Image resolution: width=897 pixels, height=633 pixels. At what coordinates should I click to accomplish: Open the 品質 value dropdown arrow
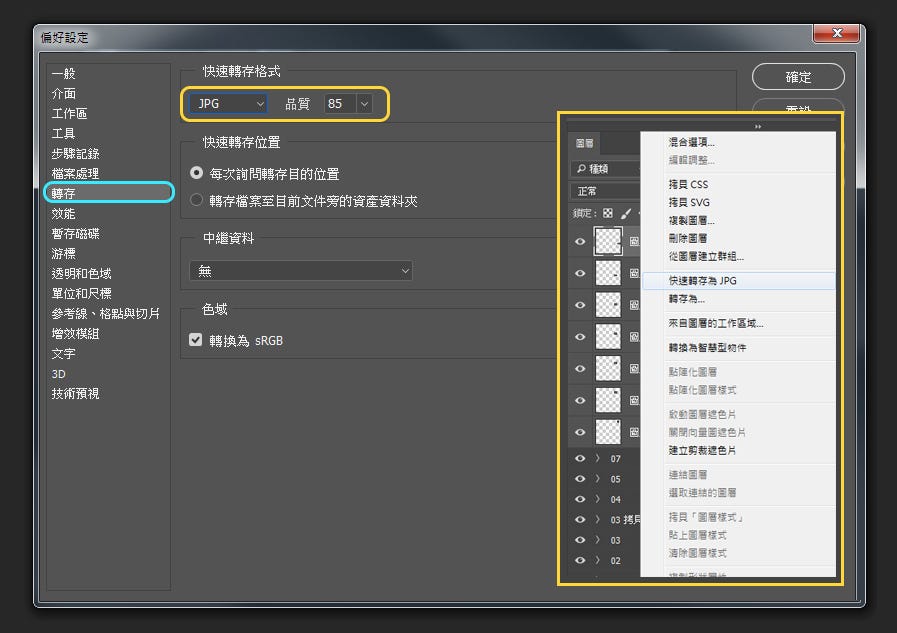(x=364, y=103)
